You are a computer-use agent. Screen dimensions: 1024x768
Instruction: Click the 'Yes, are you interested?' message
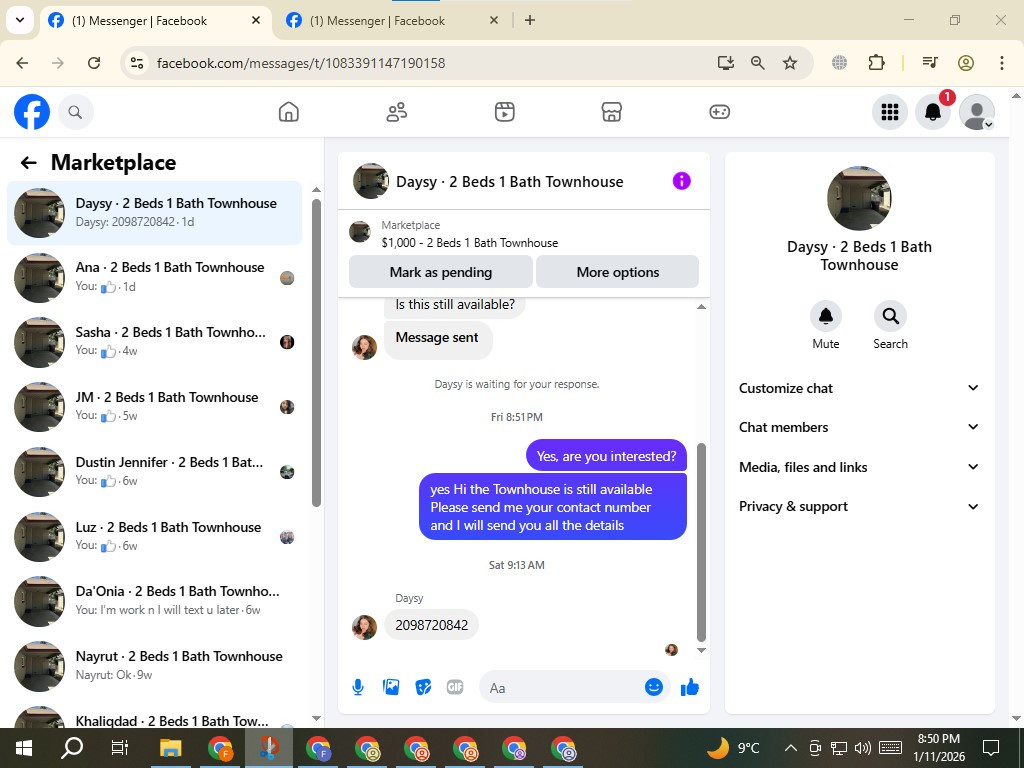click(606, 456)
